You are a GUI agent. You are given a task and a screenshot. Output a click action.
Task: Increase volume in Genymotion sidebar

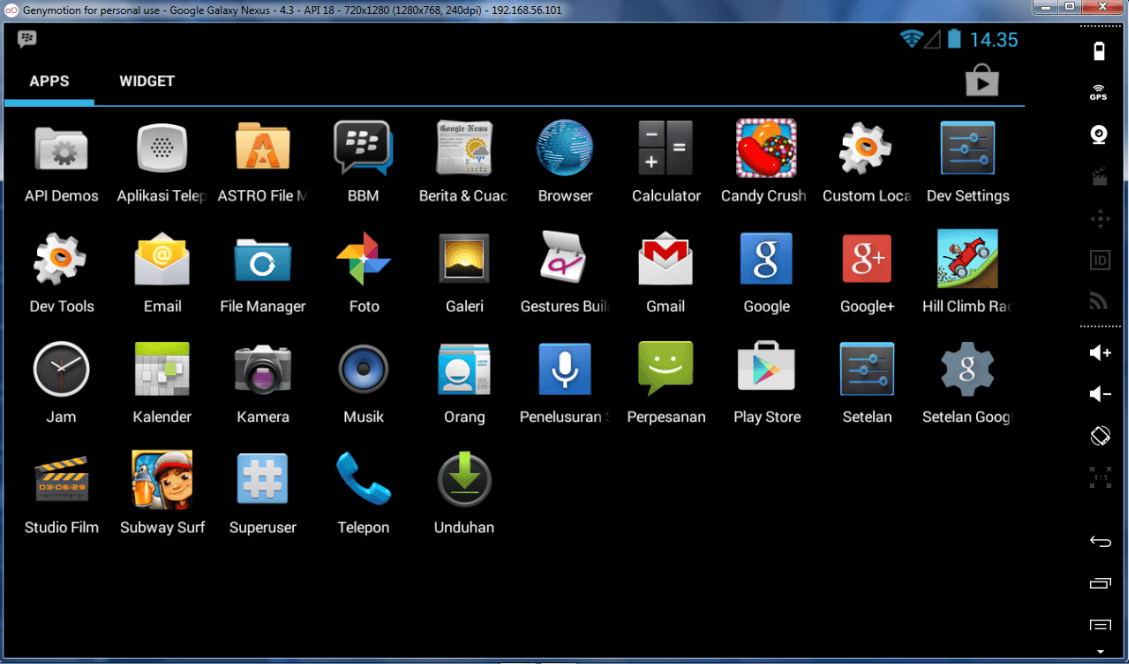1100,352
